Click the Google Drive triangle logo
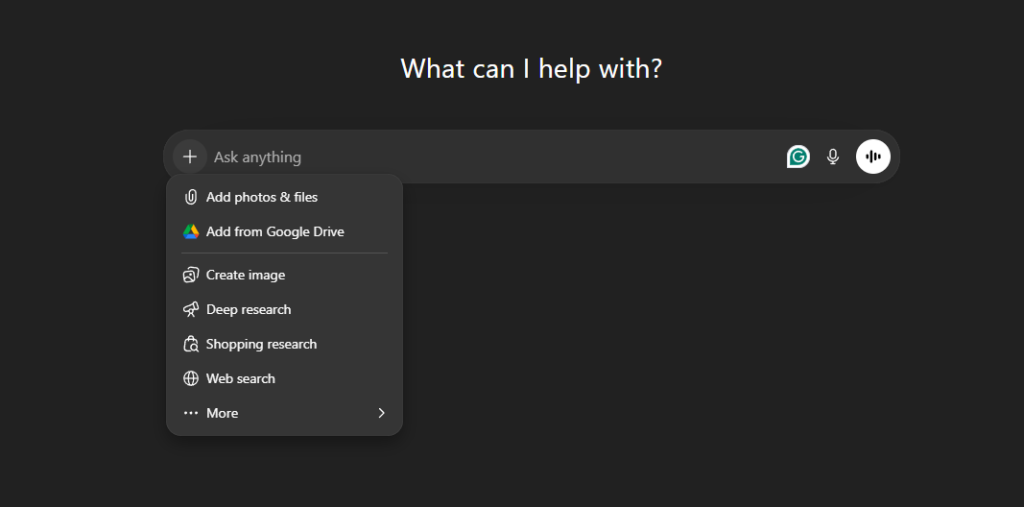The height and width of the screenshot is (507, 1024). [x=191, y=232]
